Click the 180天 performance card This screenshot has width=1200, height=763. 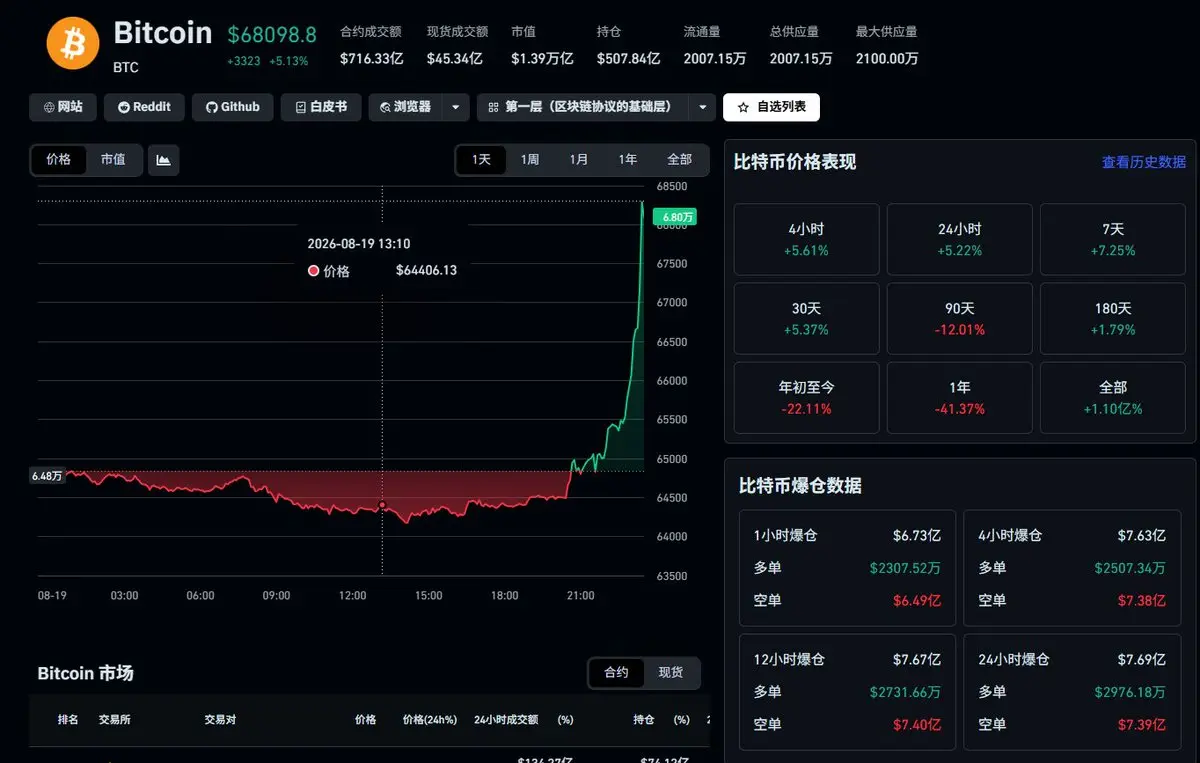click(x=1113, y=319)
